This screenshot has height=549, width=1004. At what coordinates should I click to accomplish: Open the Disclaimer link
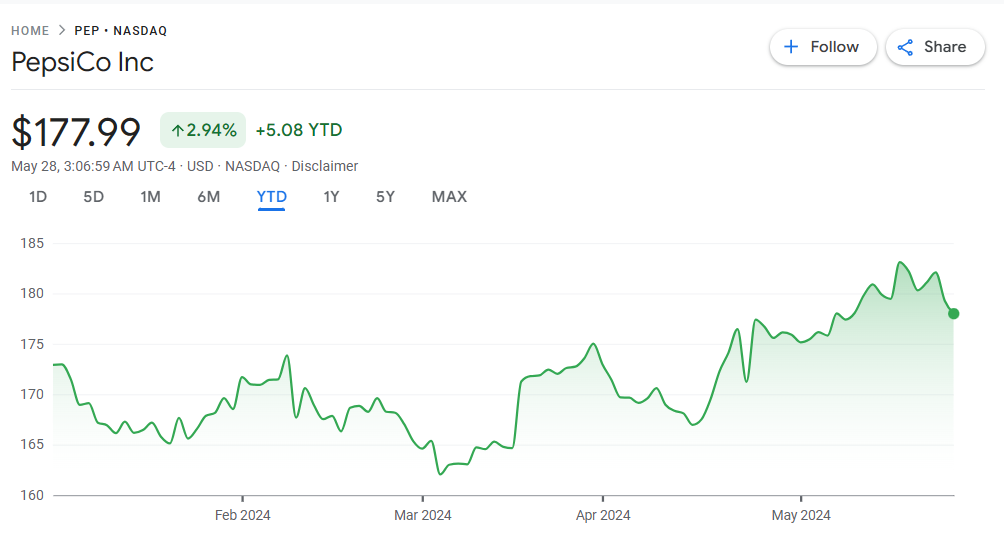point(325,166)
